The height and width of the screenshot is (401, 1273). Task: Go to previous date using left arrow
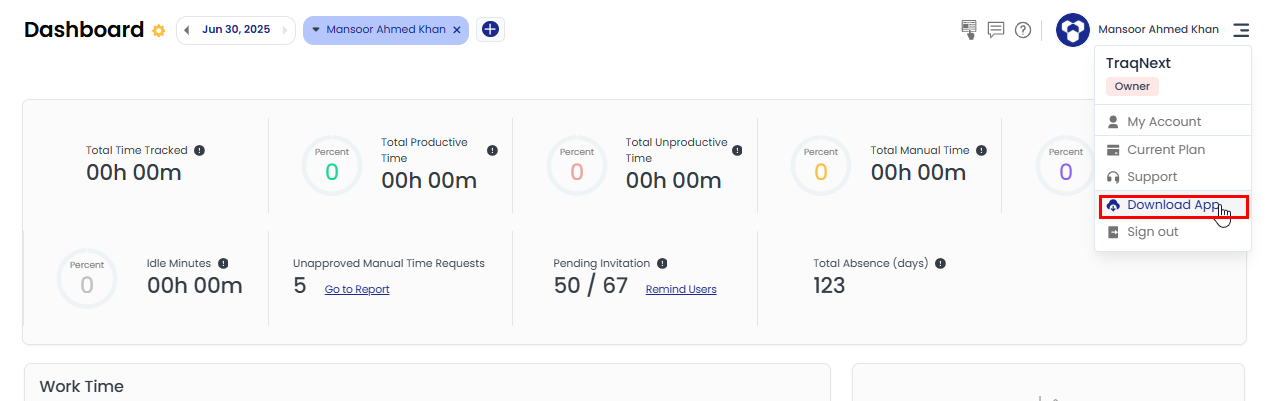[187, 30]
